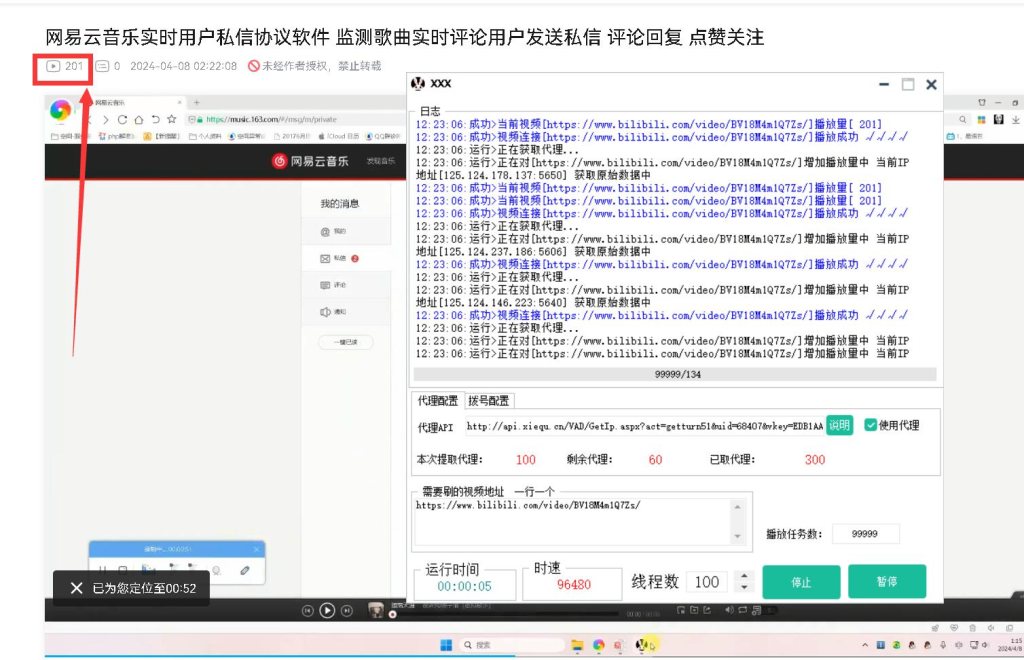Increase thread count with the up stepper
The width and height of the screenshot is (1024, 660).
(744, 576)
